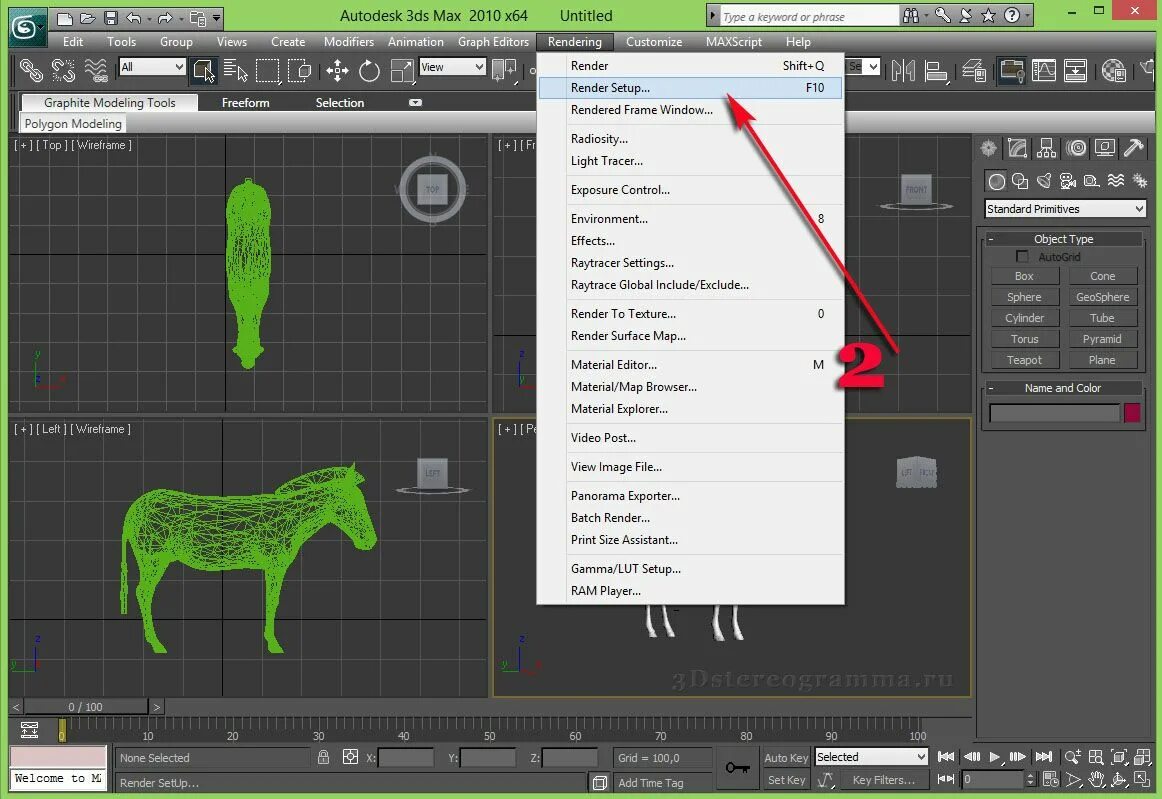
Task: Expand the ribbon minimize dropdown button
Action: coord(415,102)
